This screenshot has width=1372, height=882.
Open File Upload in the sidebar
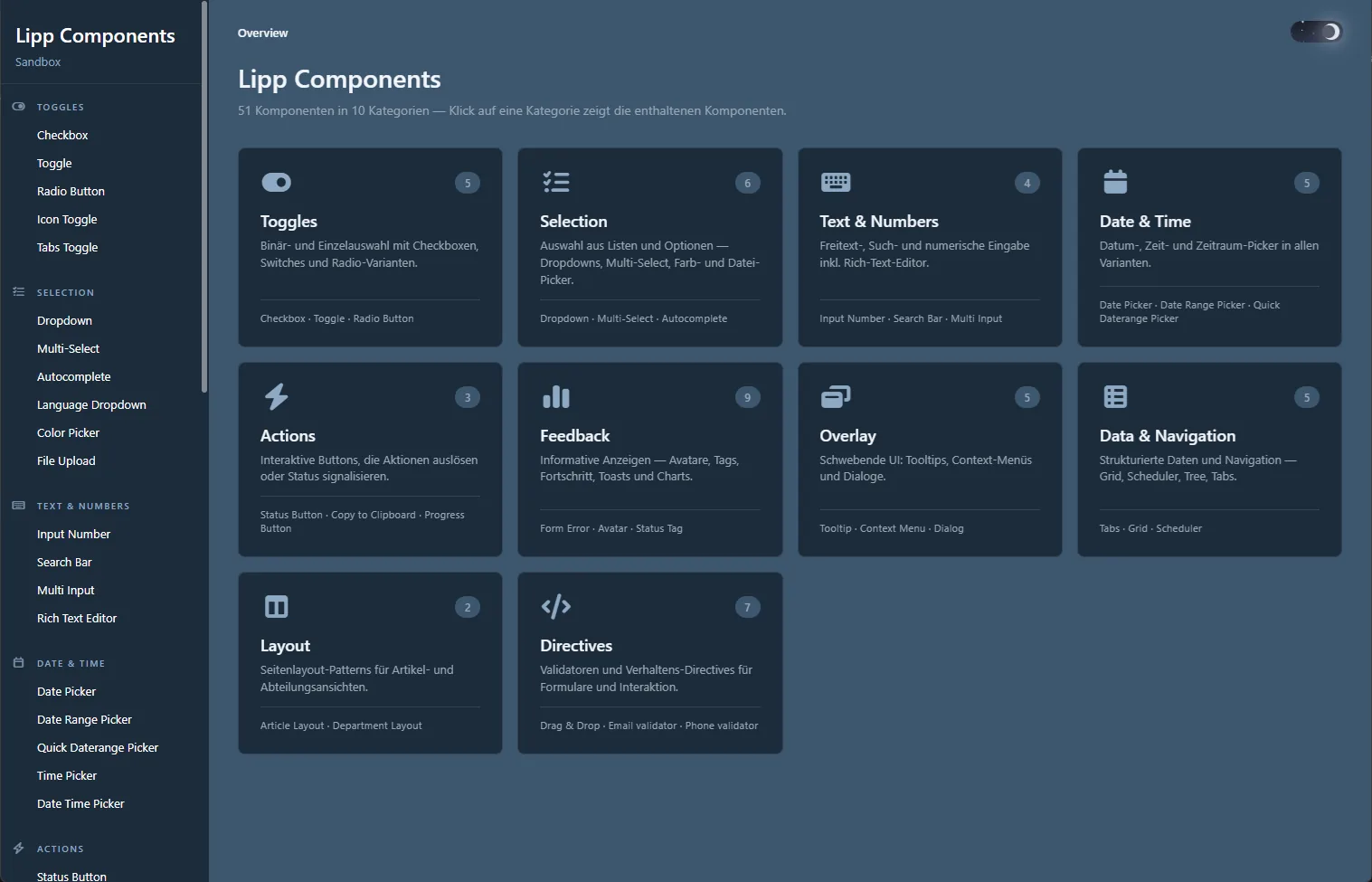[x=66, y=460]
